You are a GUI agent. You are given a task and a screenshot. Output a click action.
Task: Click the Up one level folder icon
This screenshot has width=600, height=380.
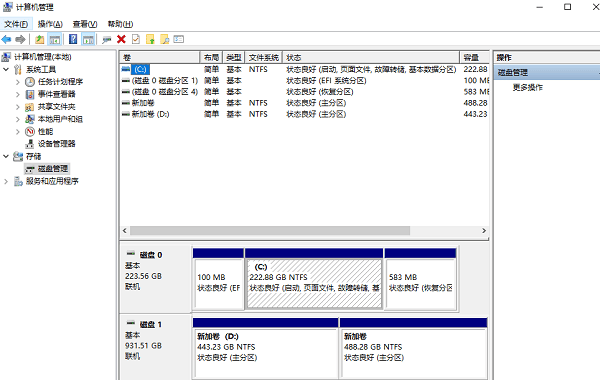(39, 39)
